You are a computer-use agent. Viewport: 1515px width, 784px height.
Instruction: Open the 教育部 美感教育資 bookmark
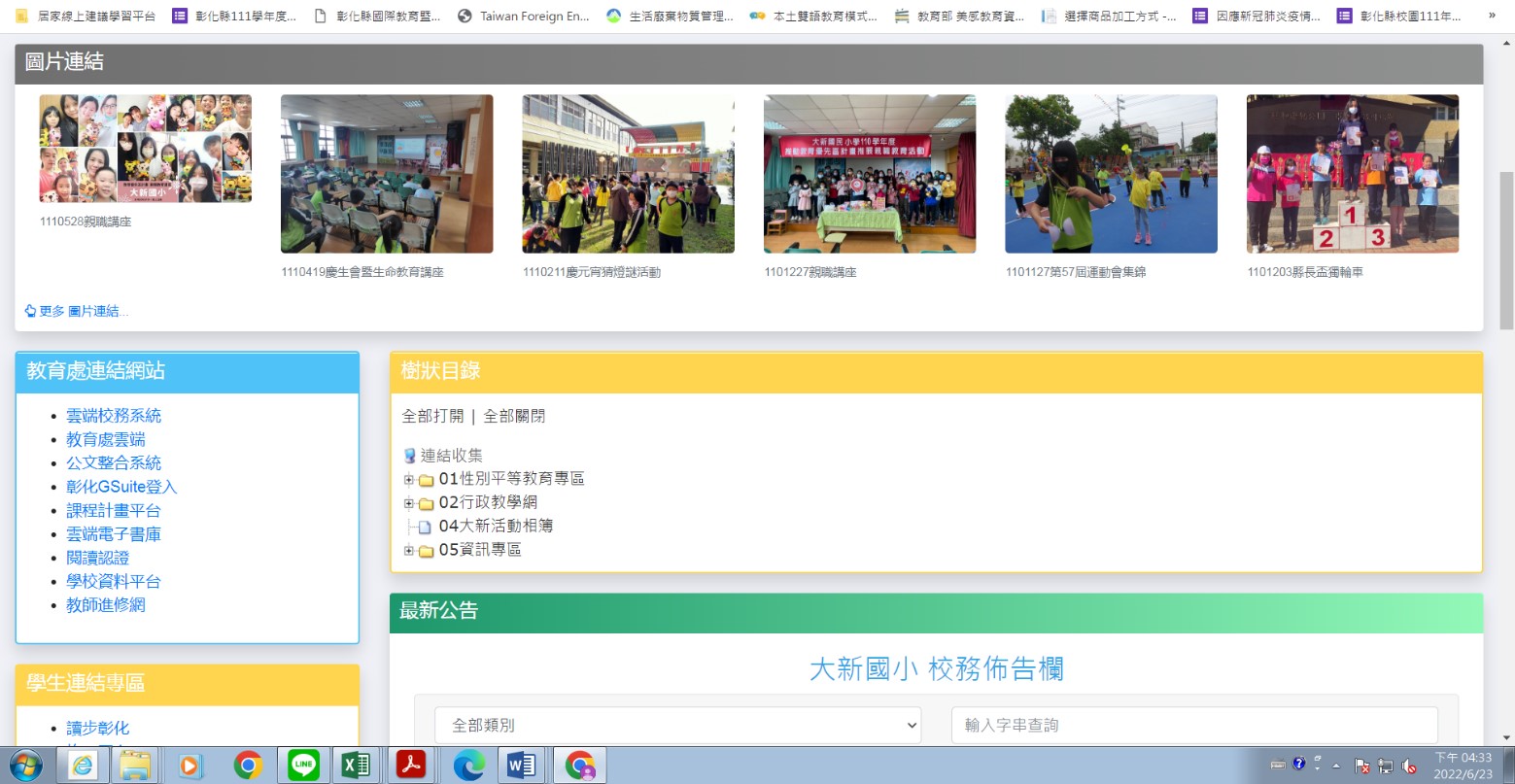pos(959,16)
